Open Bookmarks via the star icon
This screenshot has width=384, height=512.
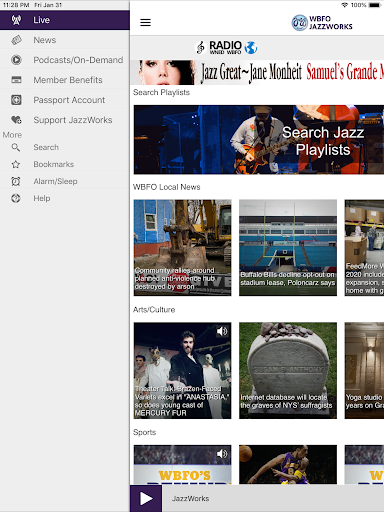[x=16, y=164]
